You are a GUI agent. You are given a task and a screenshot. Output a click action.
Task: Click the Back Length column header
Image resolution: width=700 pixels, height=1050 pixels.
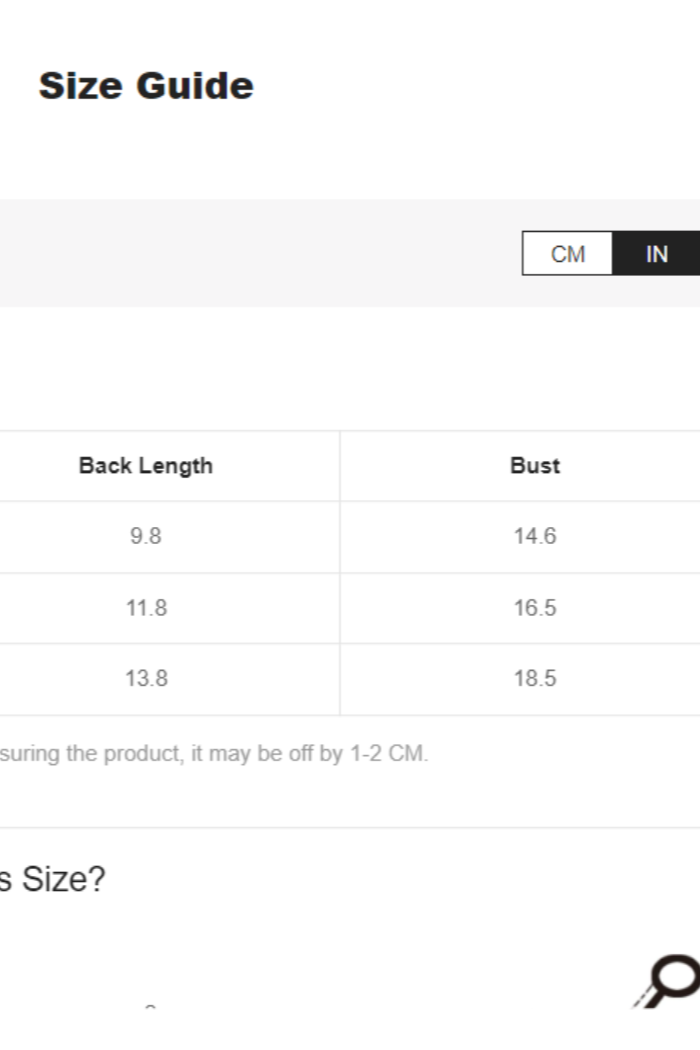pos(146,466)
